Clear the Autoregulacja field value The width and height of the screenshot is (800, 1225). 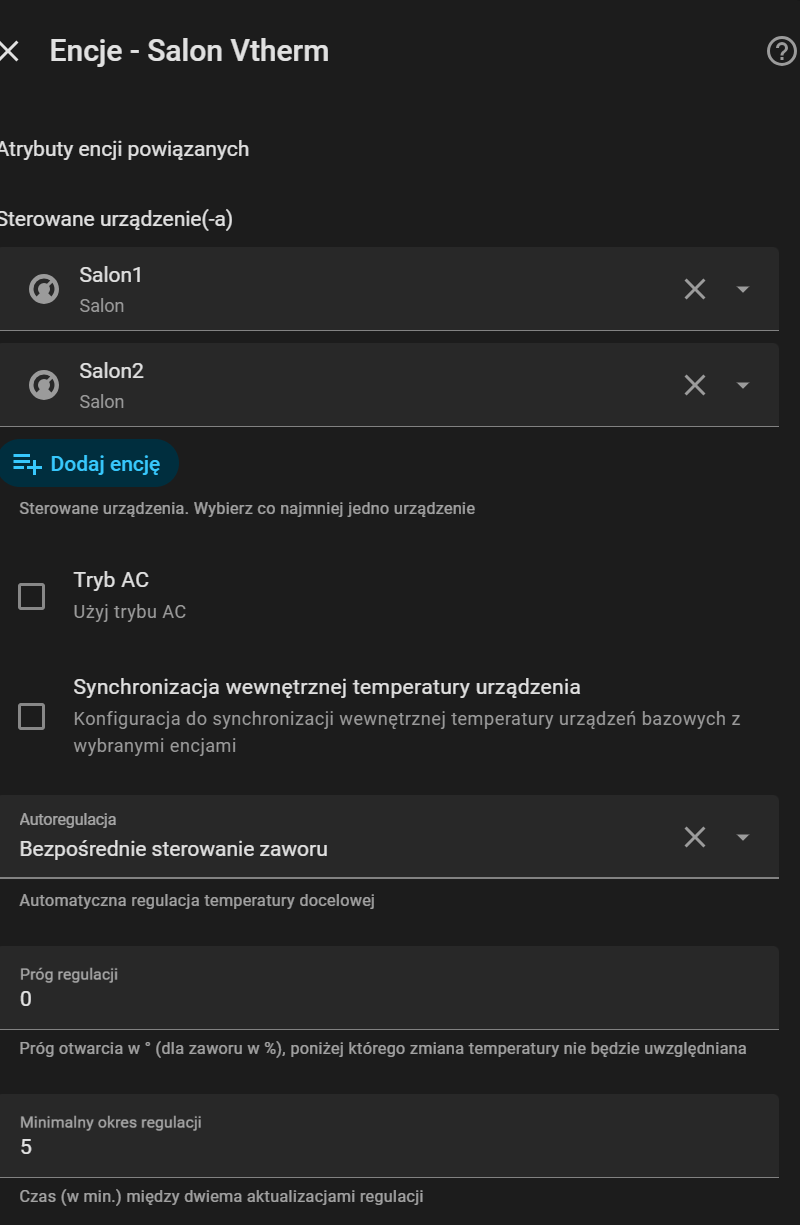pyautogui.click(x=695, y=837)
